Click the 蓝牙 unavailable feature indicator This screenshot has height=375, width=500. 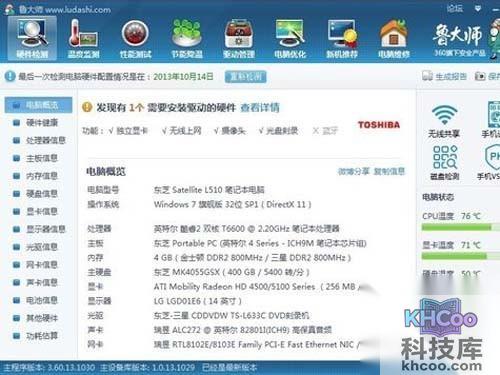325,131
